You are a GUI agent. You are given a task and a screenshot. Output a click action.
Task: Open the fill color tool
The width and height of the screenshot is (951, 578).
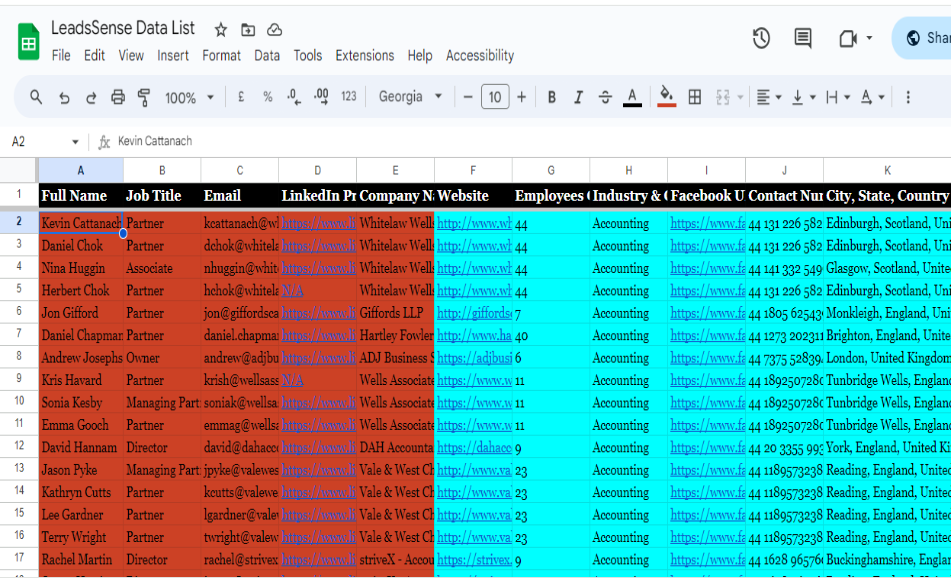(x=666, y=97)
